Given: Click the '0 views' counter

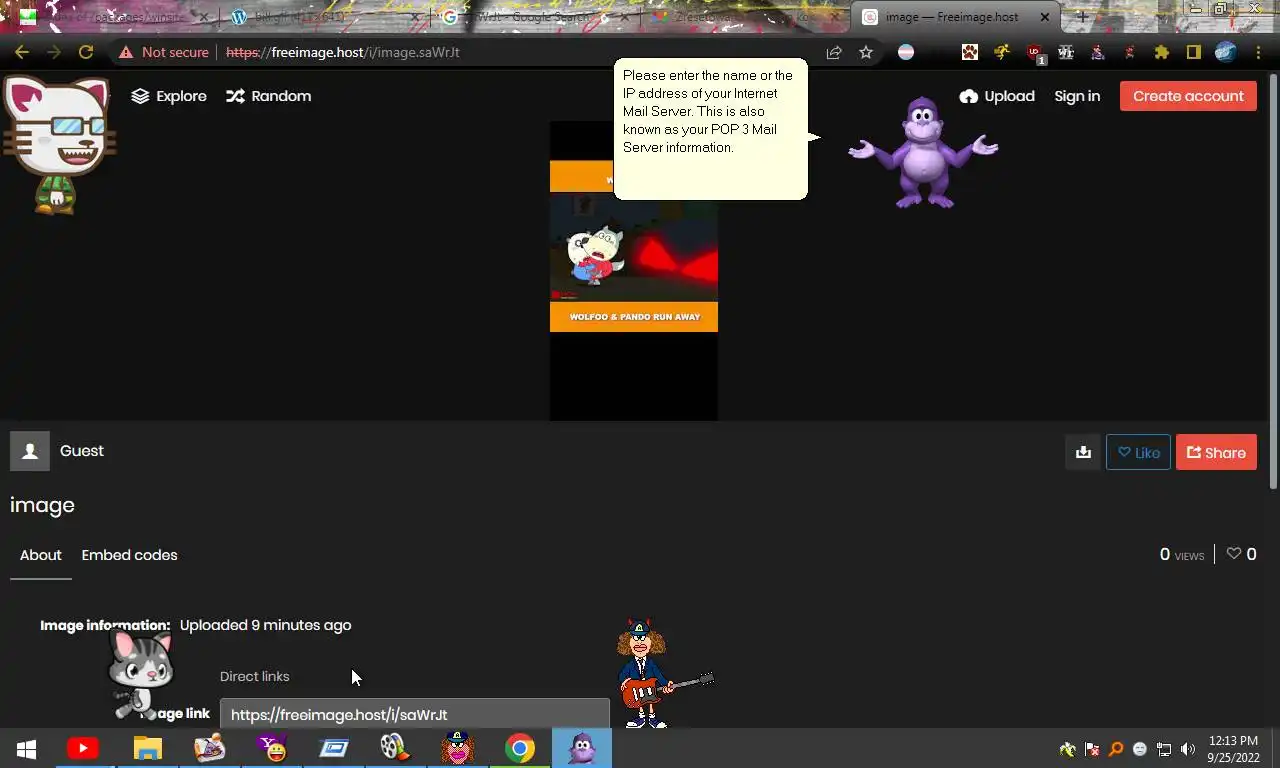Looking at the screenshot, I should coord(1182,554).
